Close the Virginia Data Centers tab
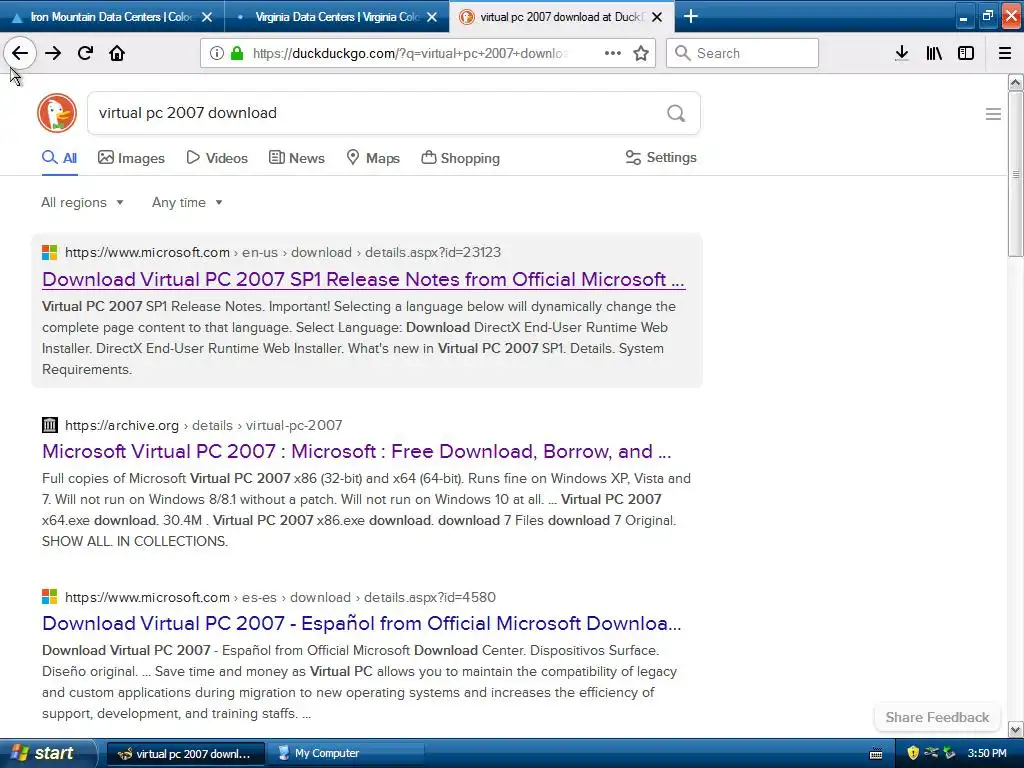Image resolution: width=1024 pixels, height=768 pixels. (432, 17)
